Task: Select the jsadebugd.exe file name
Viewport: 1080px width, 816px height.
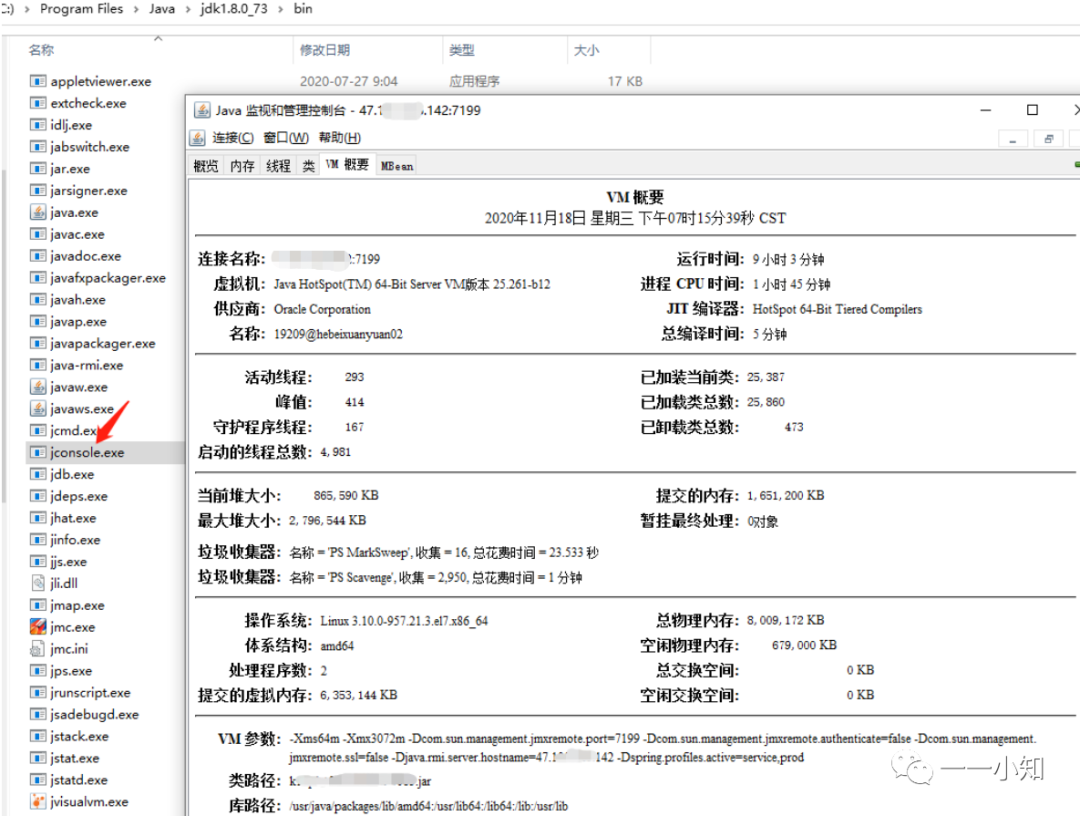Action: click(x=94, y=715)
